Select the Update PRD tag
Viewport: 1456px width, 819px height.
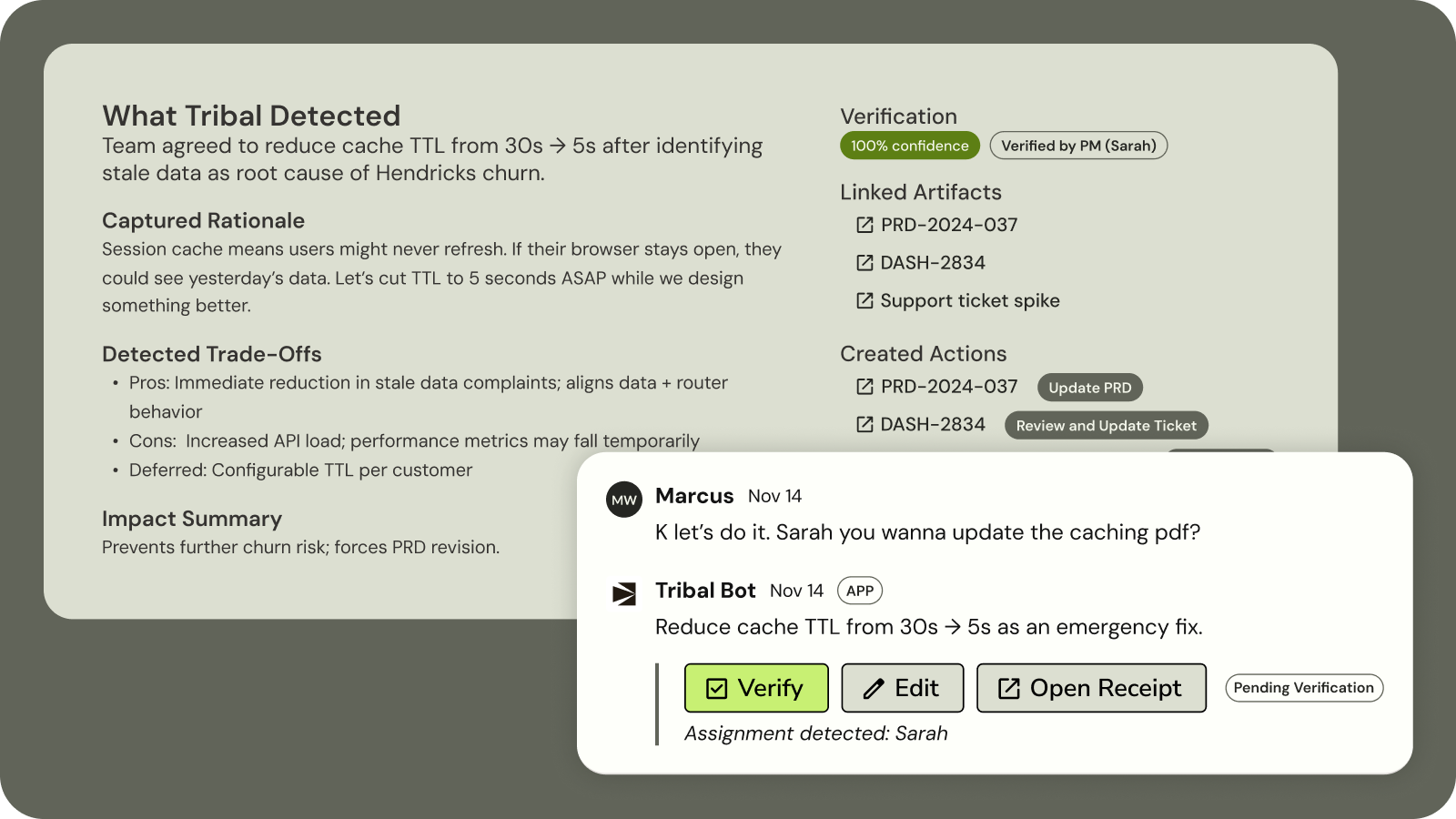coord(1089,387)
